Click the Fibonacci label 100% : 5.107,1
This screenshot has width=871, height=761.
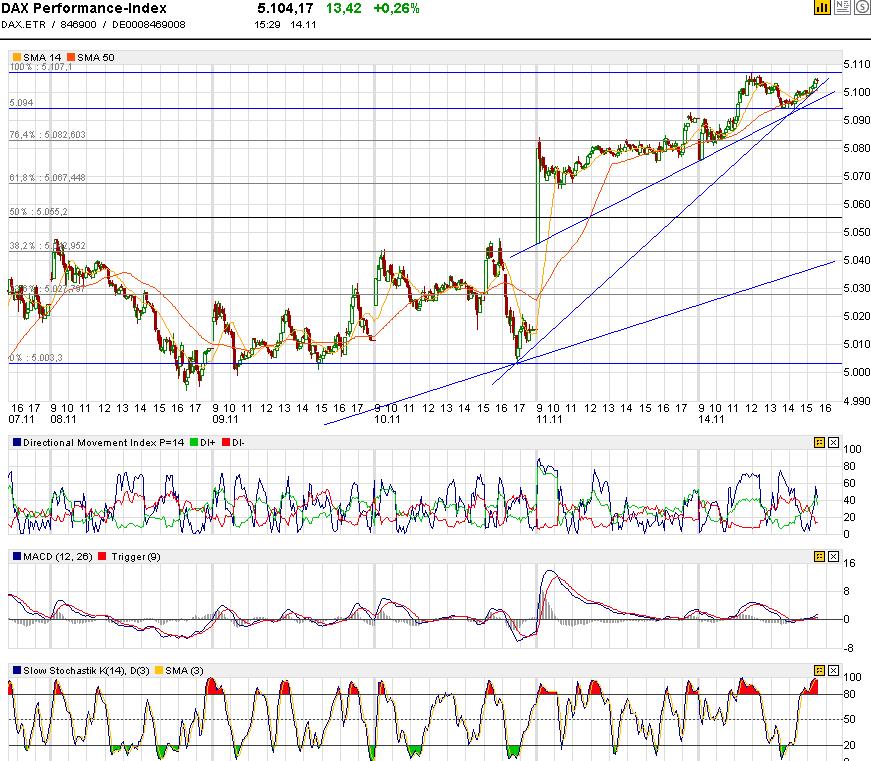(x=41, y=67)
